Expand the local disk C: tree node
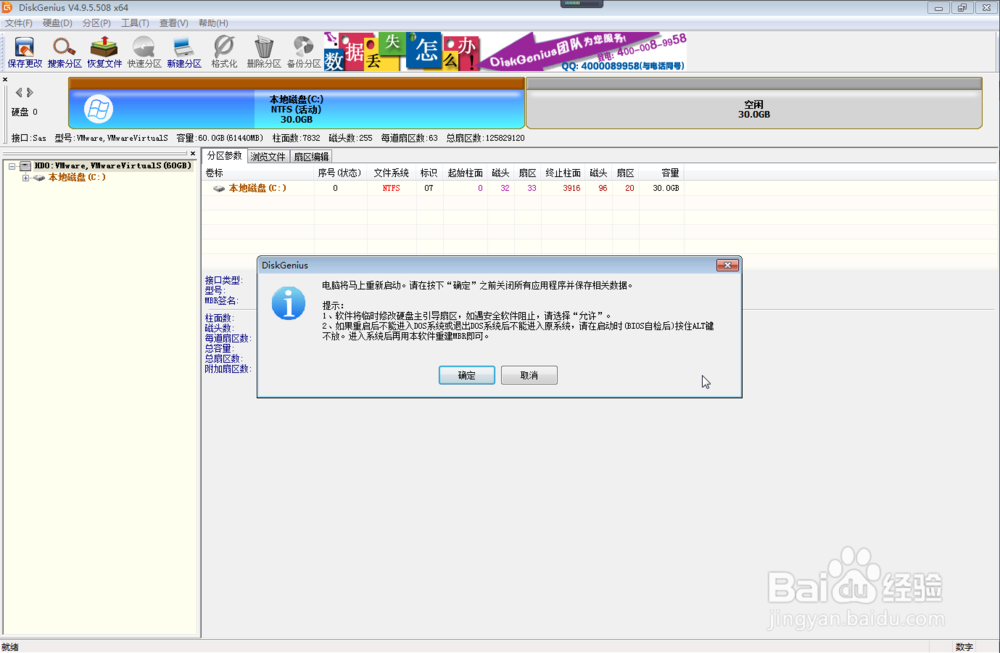 pos(26,178)
